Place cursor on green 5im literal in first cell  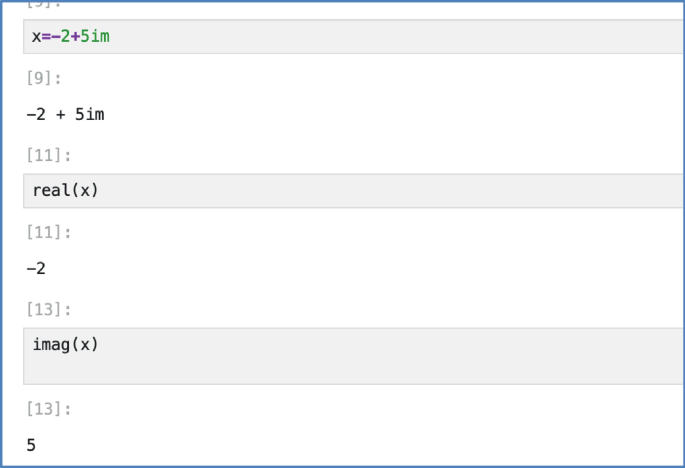(97, 37)
